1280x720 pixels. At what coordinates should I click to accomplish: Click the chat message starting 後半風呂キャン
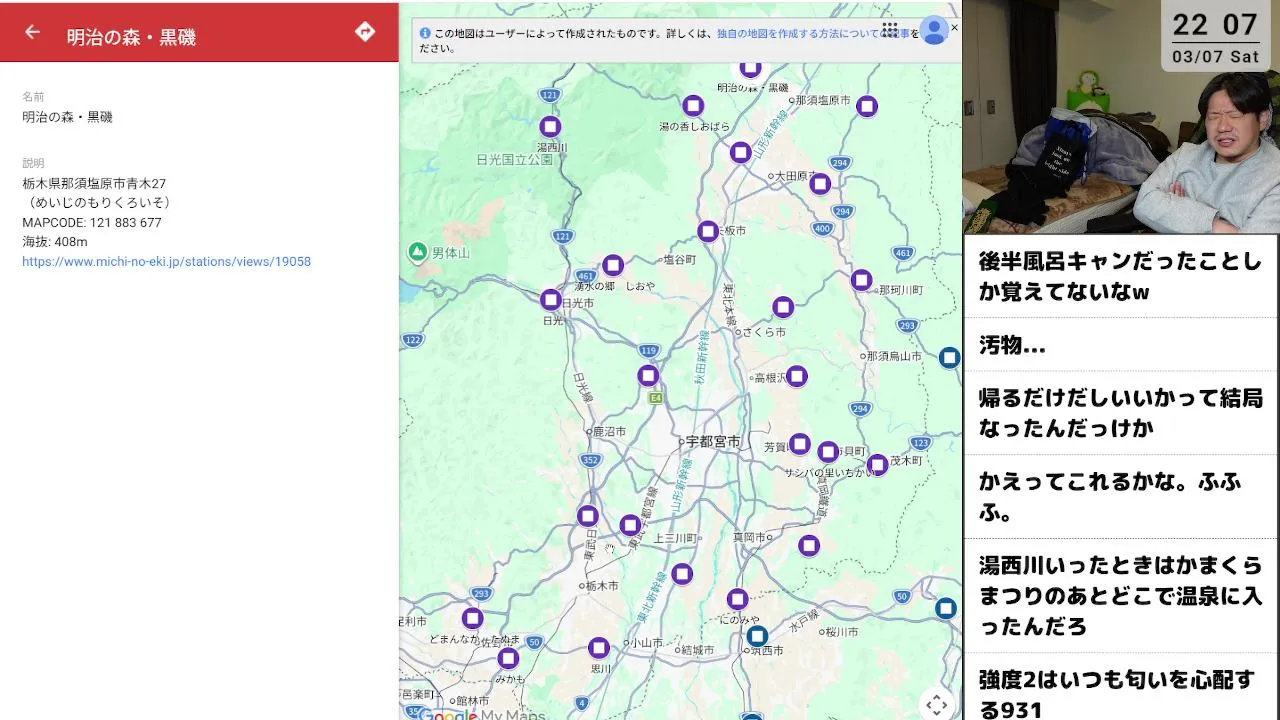(x=1121, y=276)
